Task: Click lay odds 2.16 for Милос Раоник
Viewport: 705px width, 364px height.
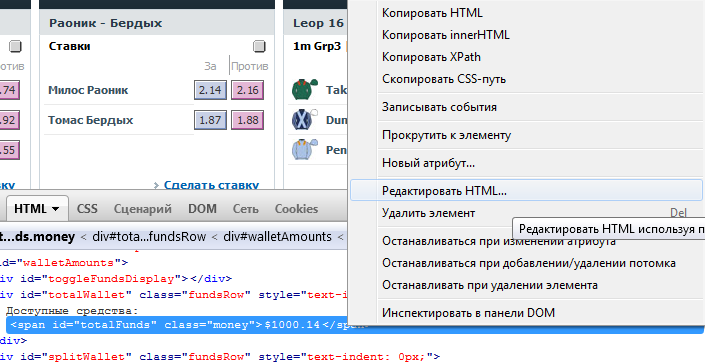Action: pos(247,90)
